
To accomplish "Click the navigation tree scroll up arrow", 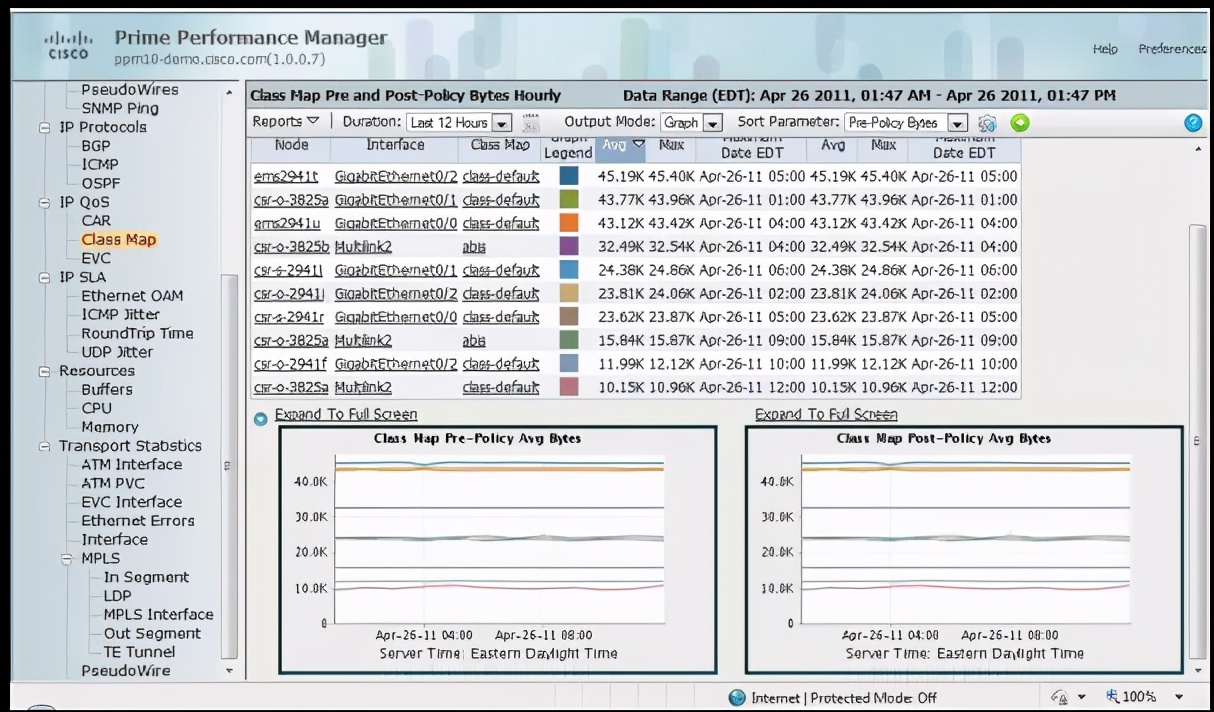I will pyautogui.click(x=230, y=93).
